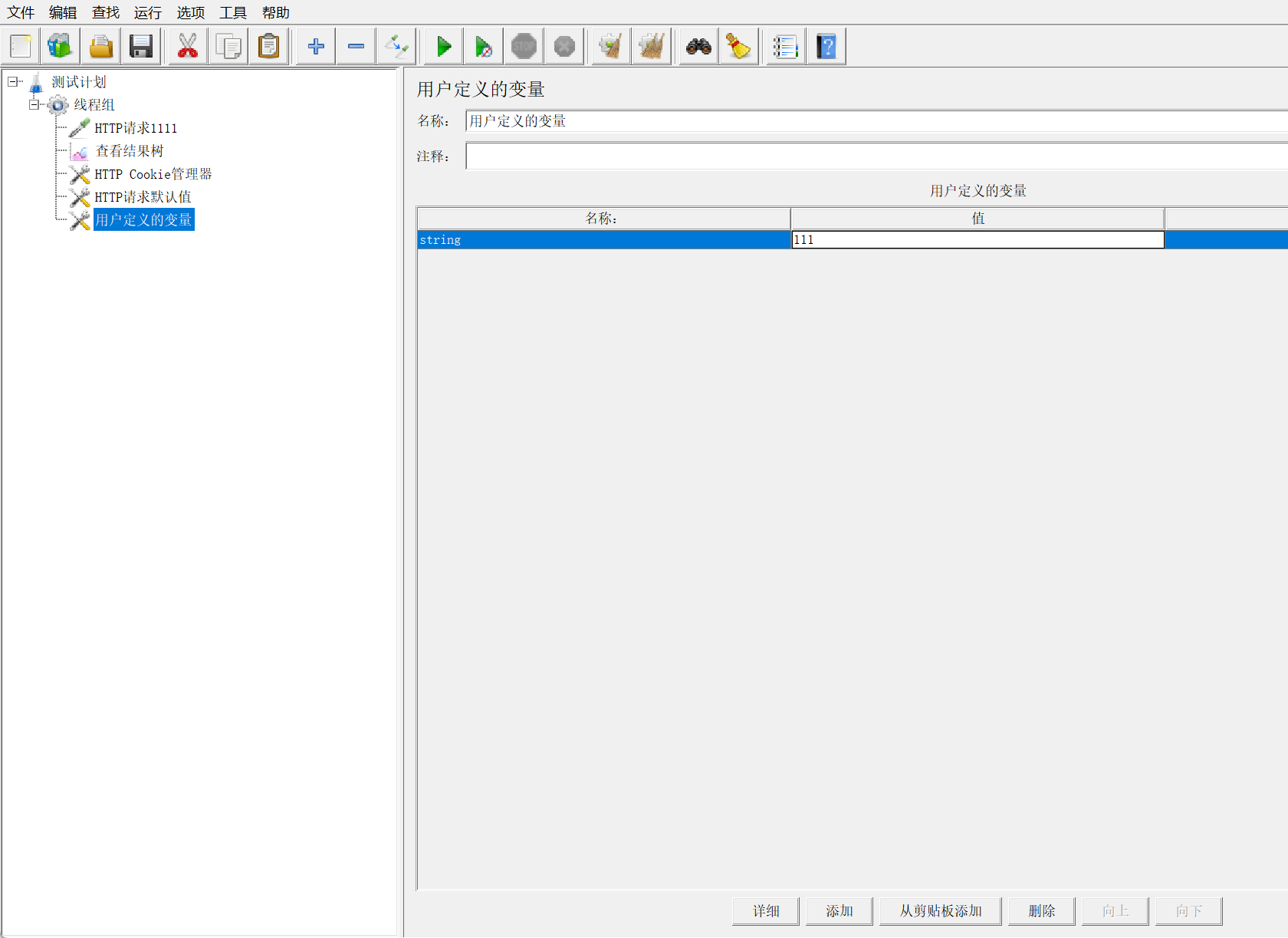This screenshot has width=1288, height=938.
Task: Open the 选项 menu
Action: [191, 12]
